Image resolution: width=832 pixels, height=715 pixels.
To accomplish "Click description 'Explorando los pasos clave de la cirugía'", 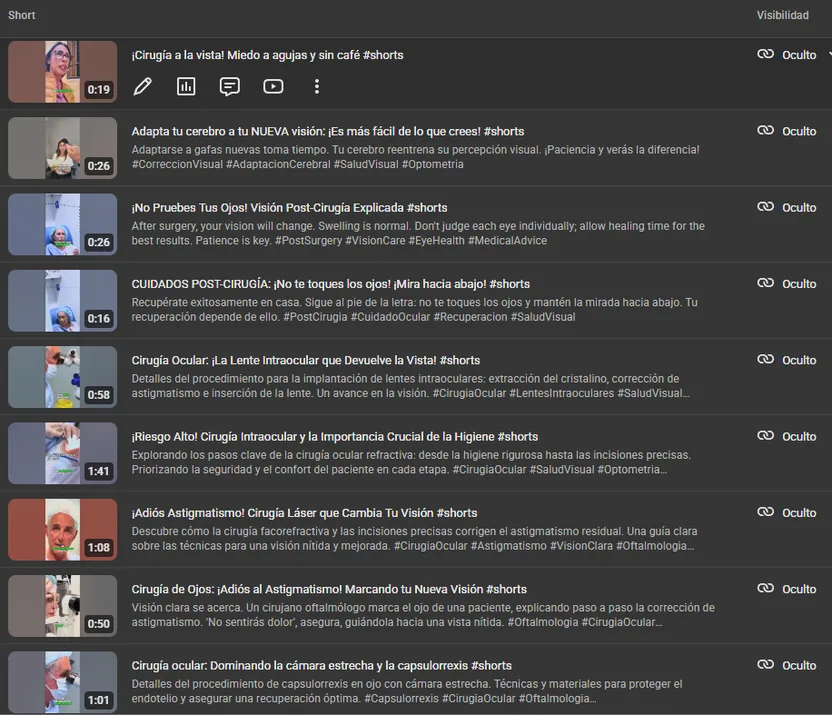I will pos(411,463).
